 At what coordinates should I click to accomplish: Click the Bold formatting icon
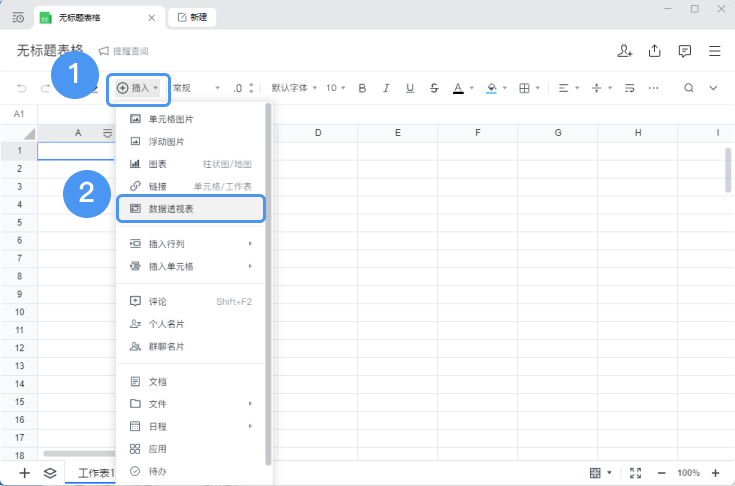(x=362, y=88)
